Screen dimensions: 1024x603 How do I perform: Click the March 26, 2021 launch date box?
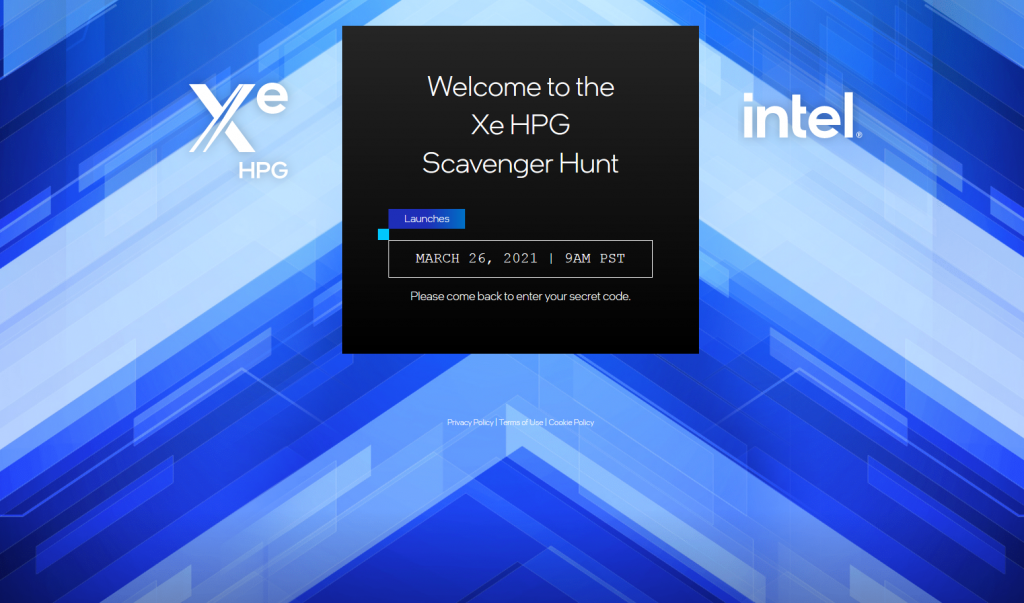[x=520, y=259]
